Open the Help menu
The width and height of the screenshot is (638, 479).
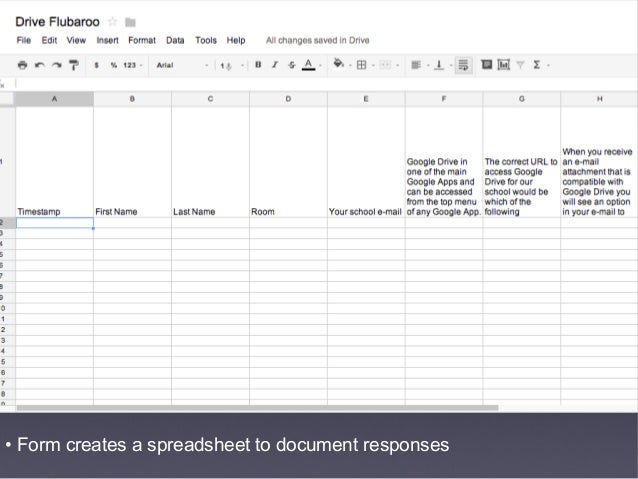[236, 40]
